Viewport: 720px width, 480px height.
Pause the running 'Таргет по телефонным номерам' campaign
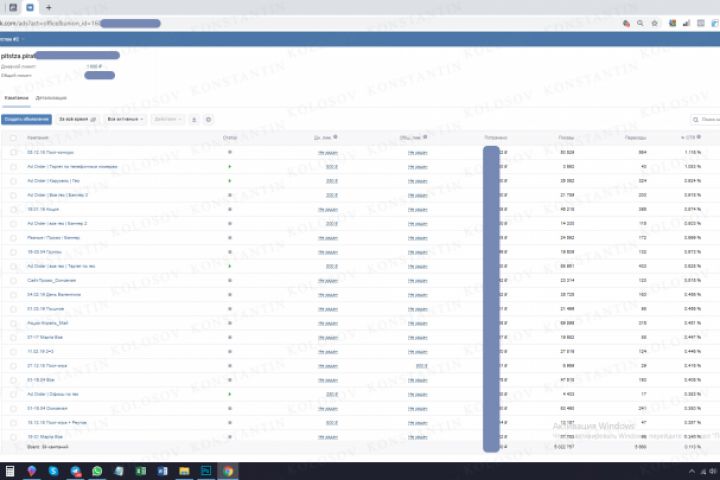(230, 166)
